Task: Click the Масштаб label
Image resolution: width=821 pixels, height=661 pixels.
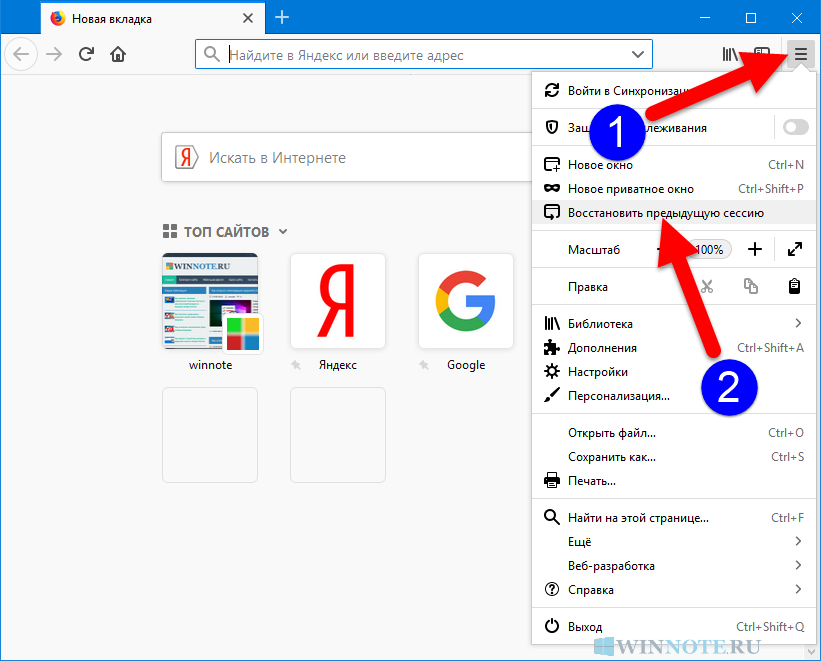Action: 594,250
